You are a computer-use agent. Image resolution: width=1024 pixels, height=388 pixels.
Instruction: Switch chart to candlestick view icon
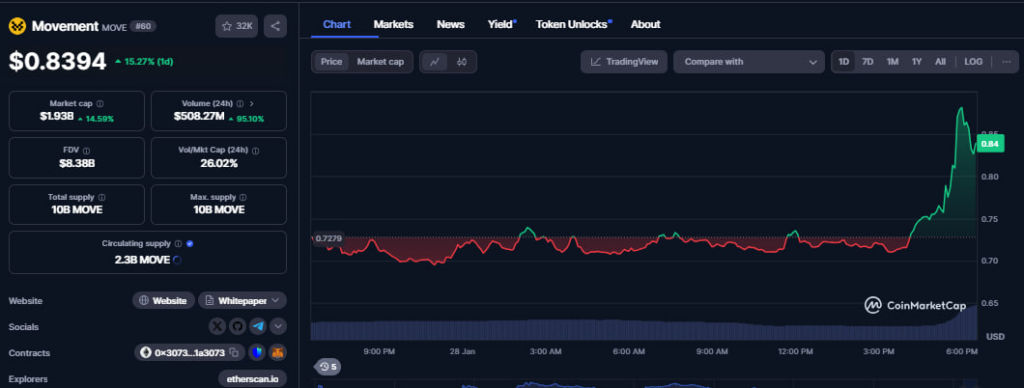pos(462,62)
